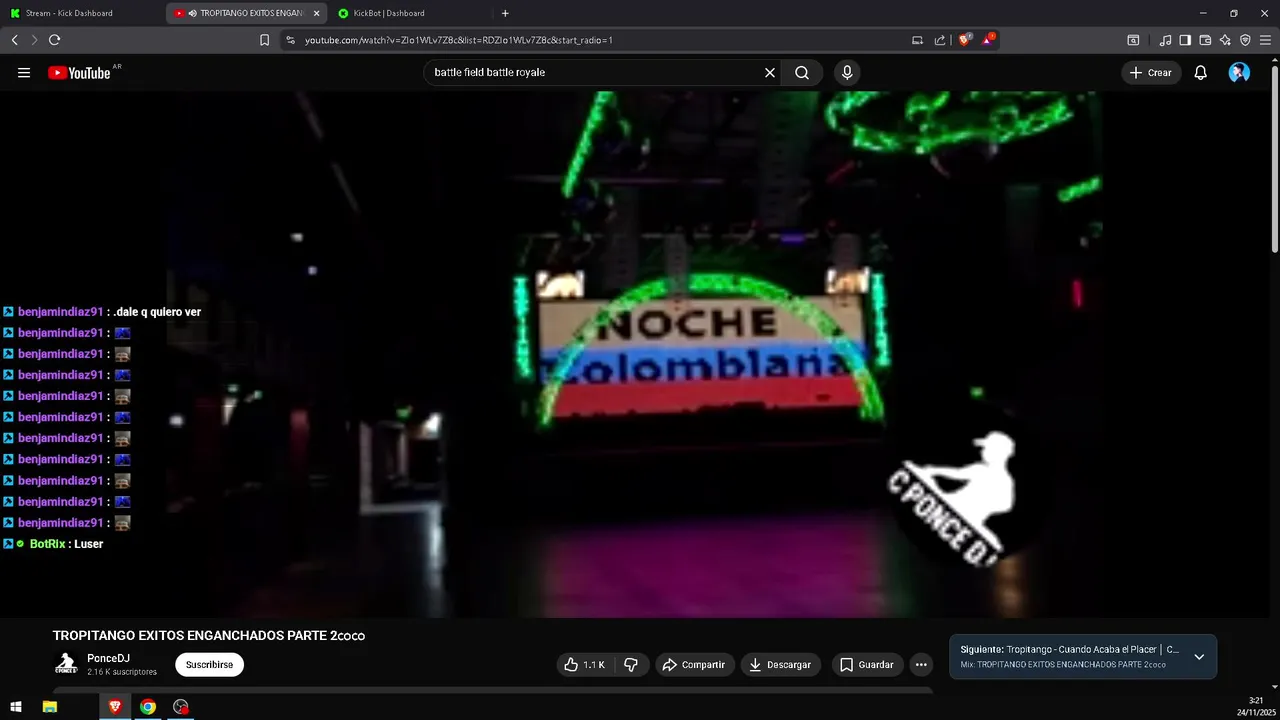Subscribe with the Suscribirse button
The image size is (1280, 720).
tap(209, 665)
